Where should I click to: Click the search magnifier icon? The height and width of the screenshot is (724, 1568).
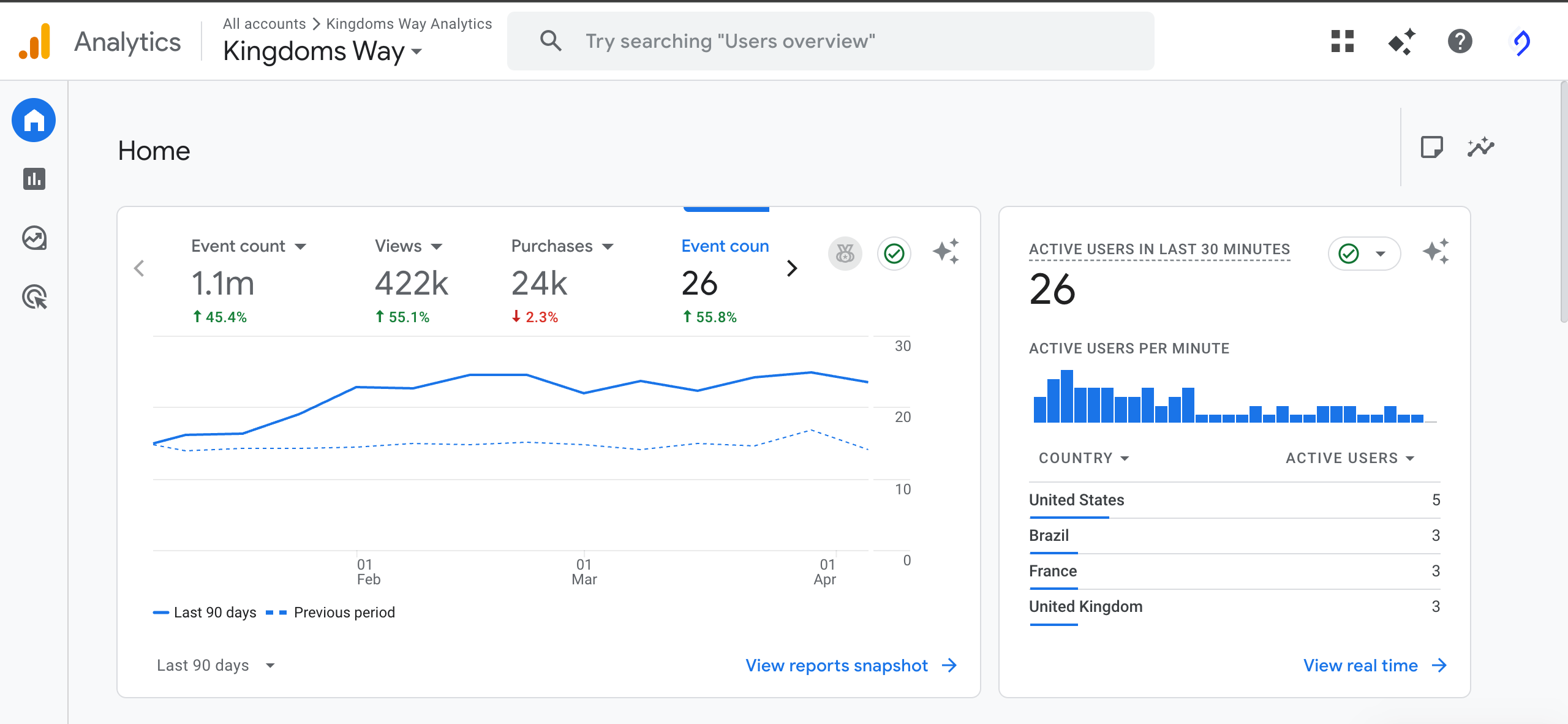551,41
